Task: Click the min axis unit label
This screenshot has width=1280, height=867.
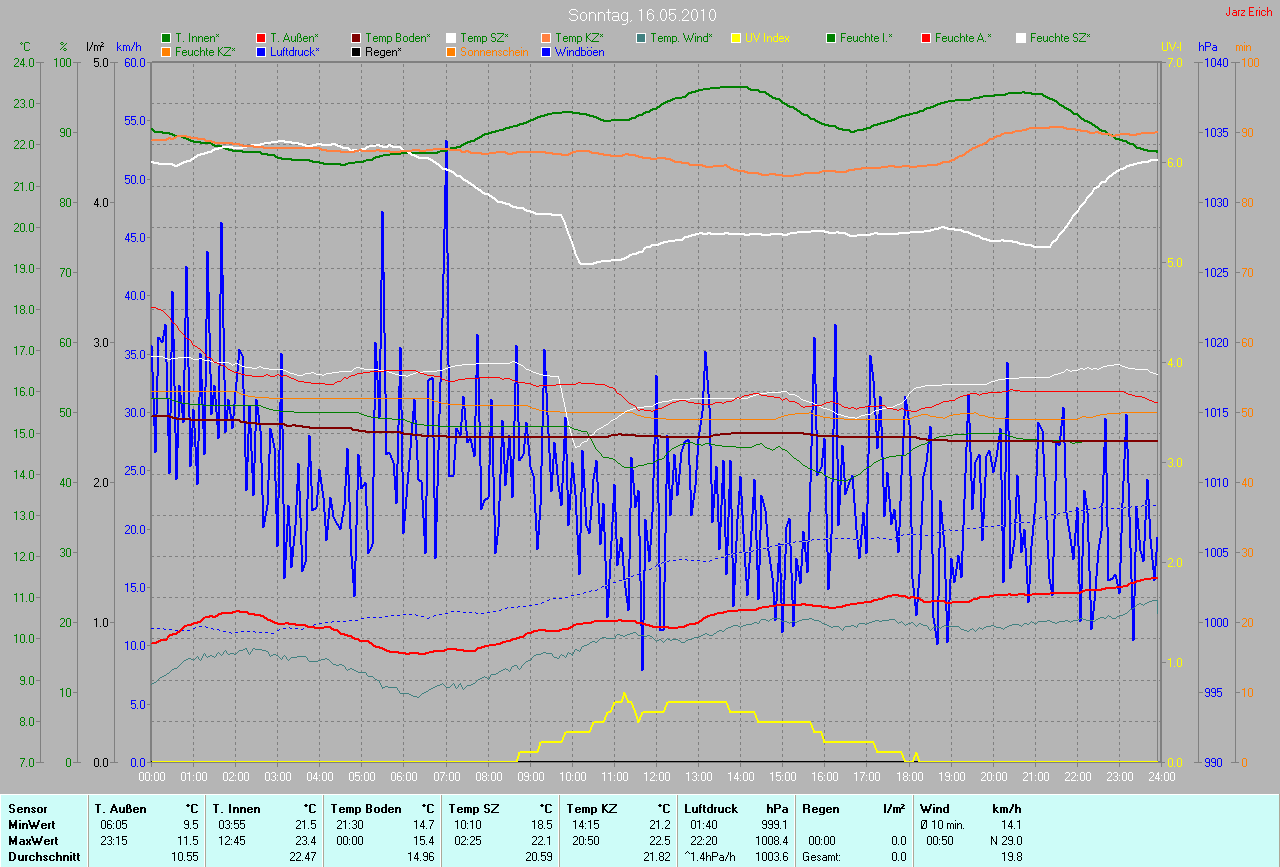Action: (1243, 47)
